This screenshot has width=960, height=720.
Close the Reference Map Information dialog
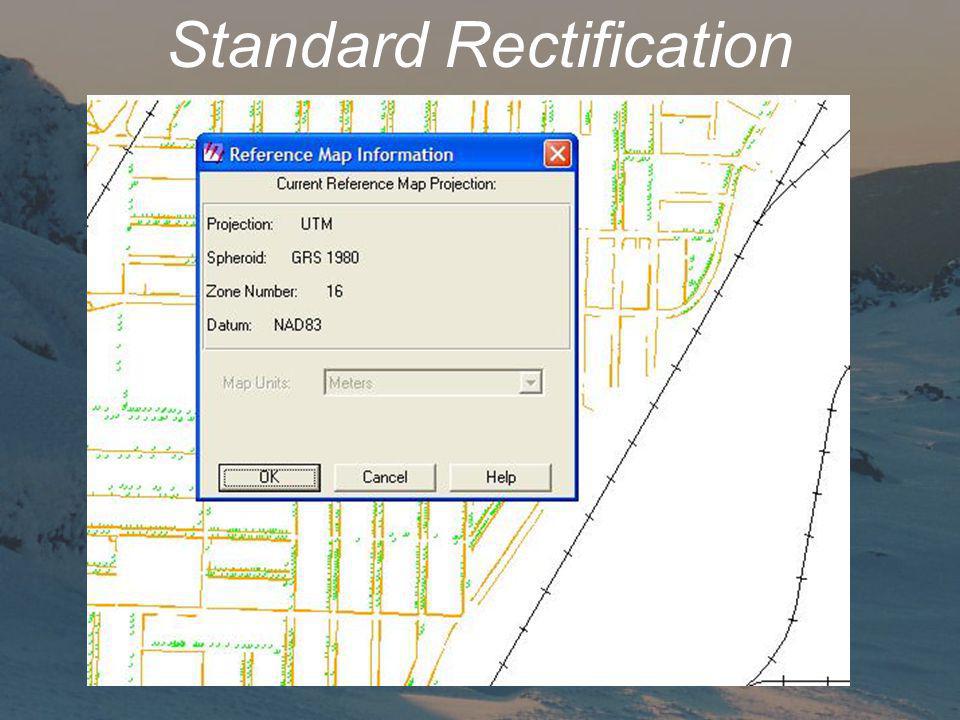557,154
